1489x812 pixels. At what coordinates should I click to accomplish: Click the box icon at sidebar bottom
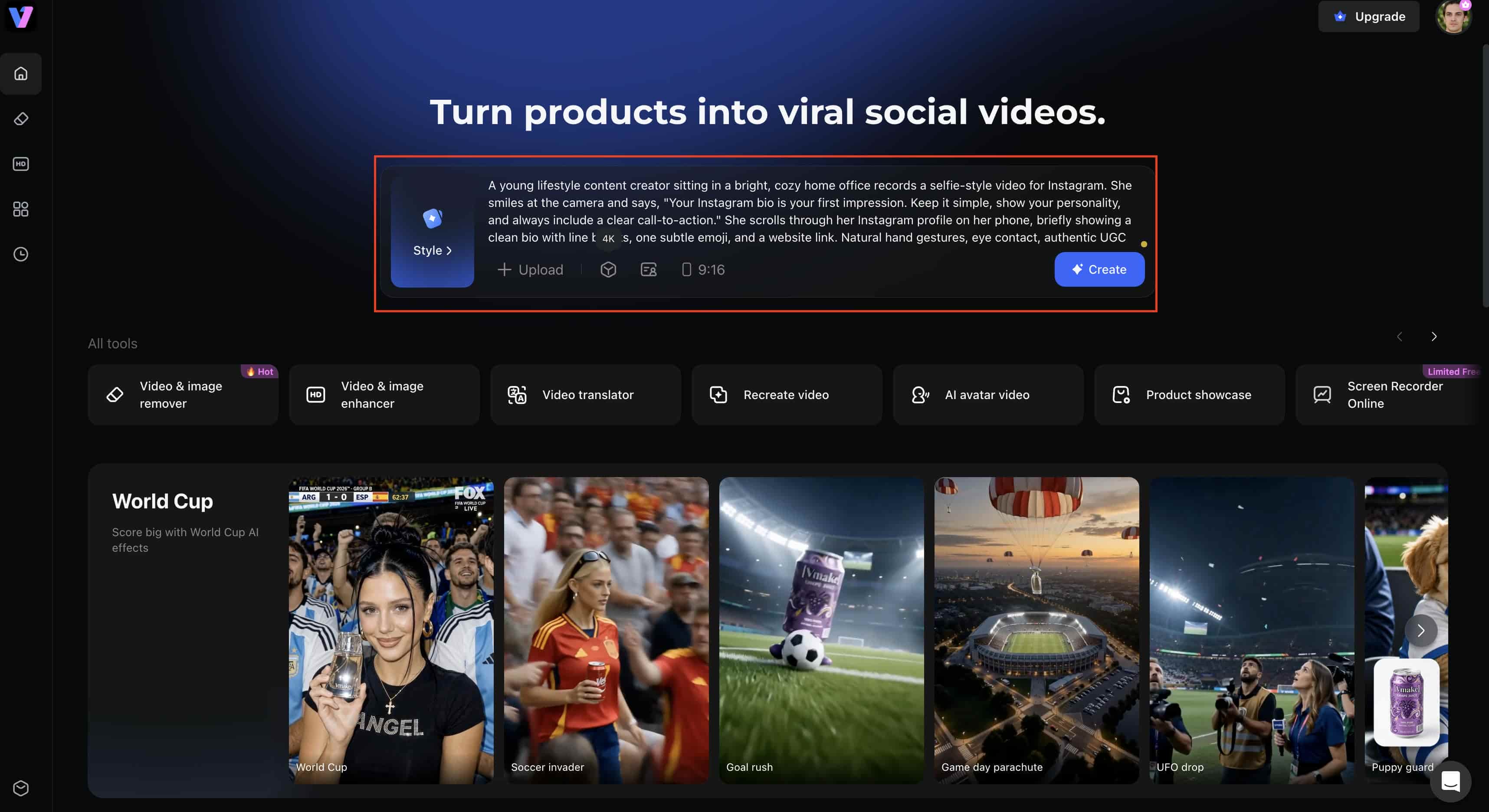tap(21, 788)
